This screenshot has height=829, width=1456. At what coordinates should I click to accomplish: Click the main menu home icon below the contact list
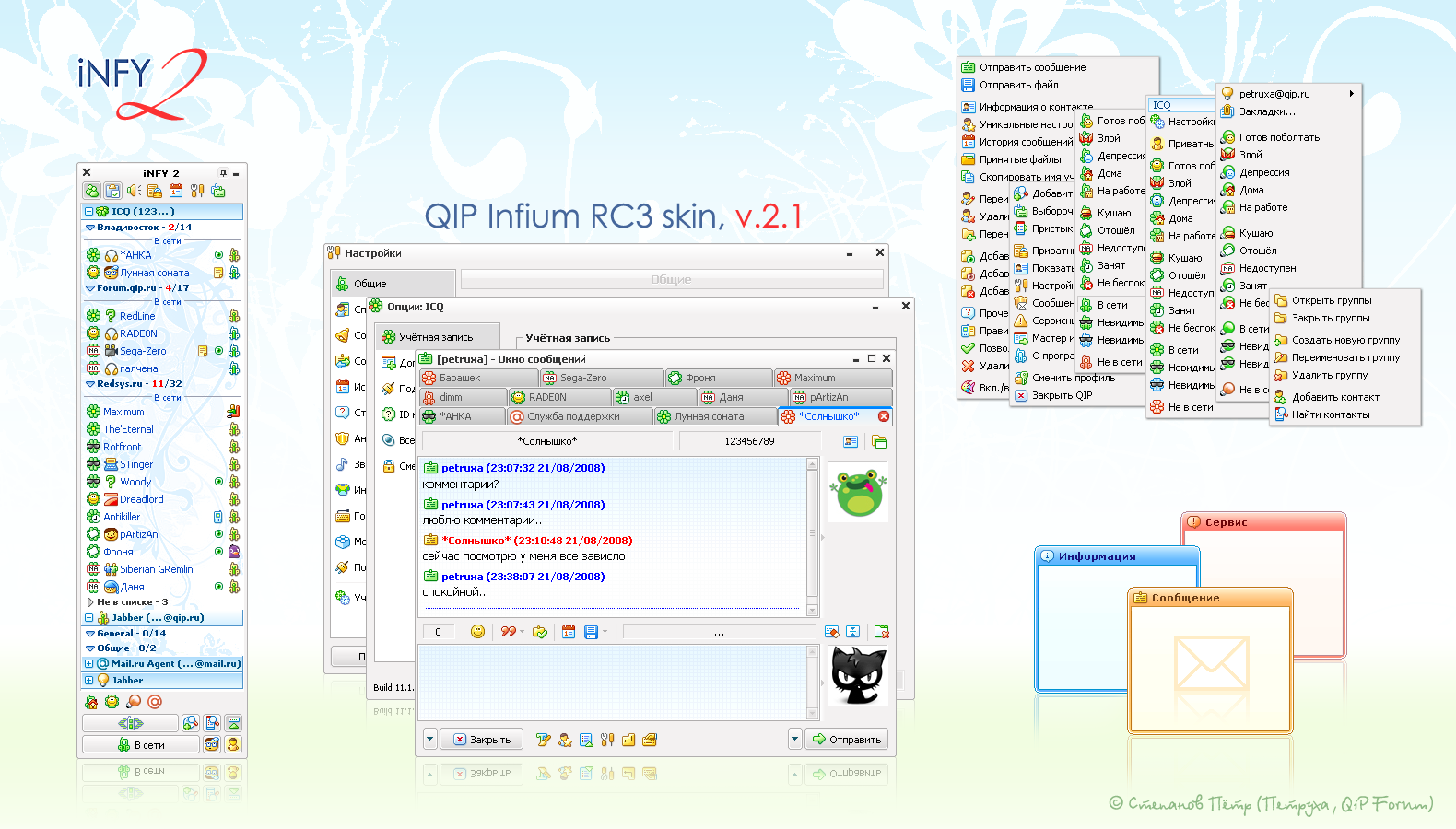point(91,702)
